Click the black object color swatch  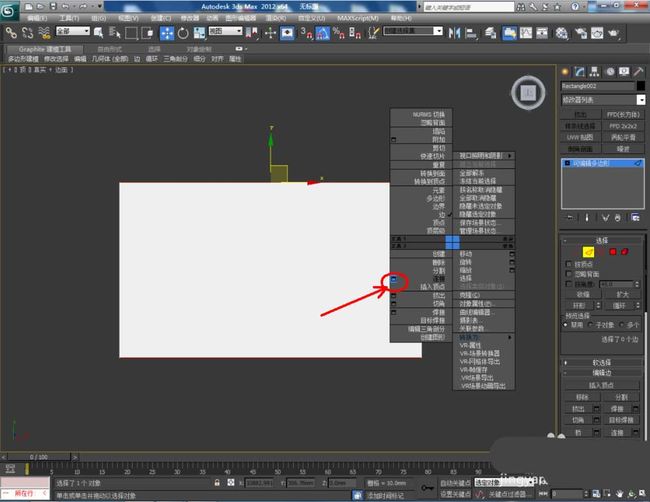pos(640,86)
